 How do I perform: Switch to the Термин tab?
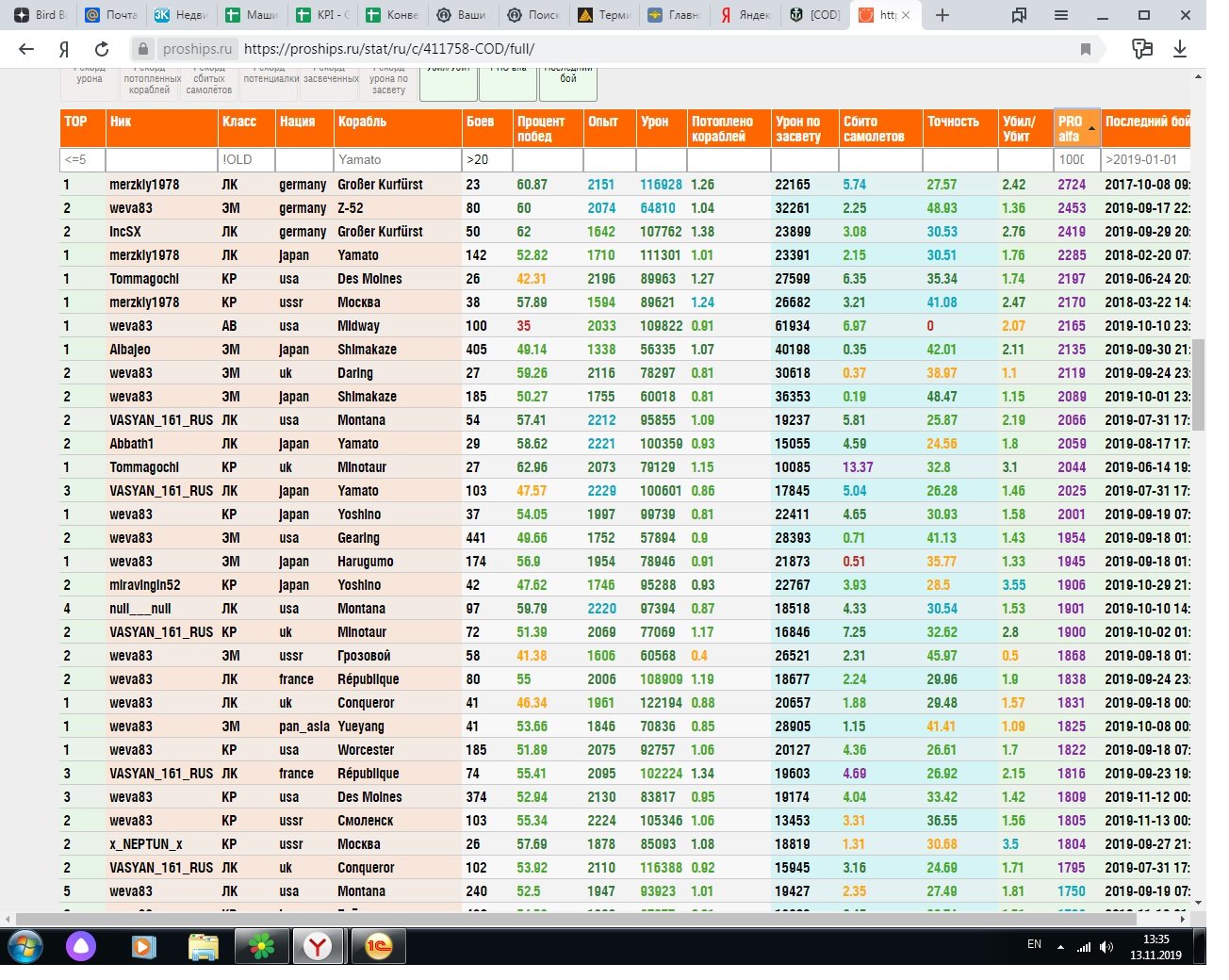tap(604, 15)
